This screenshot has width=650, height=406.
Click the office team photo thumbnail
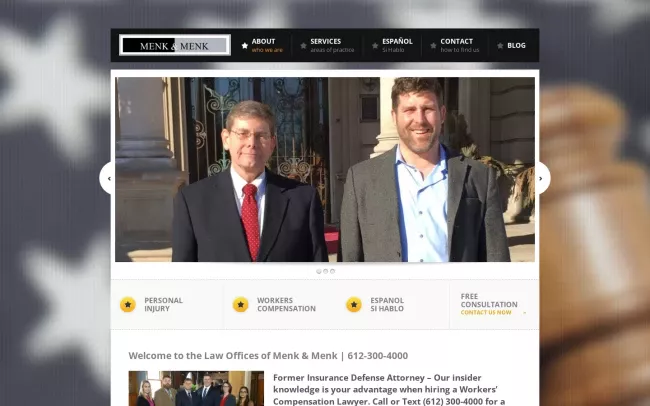(196, 388)
